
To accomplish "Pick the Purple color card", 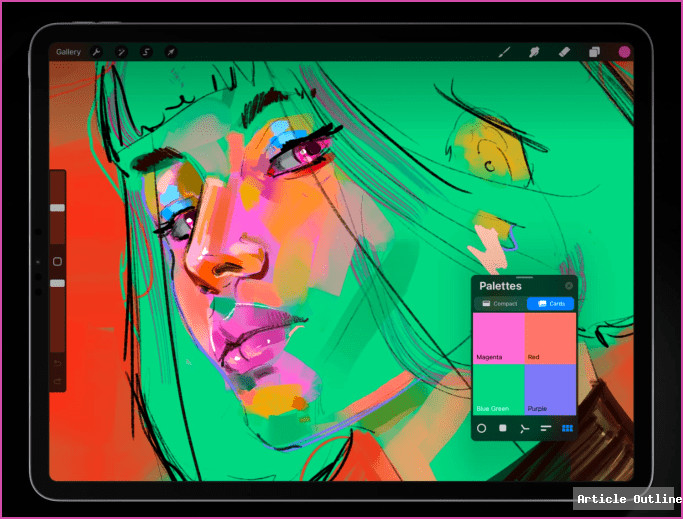I will pos(550,389).
